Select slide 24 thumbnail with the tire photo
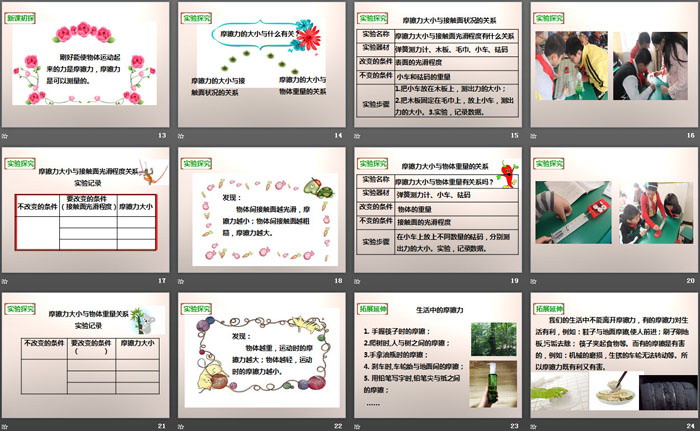Viewport: 700px width, 431px height. point(614,356)
